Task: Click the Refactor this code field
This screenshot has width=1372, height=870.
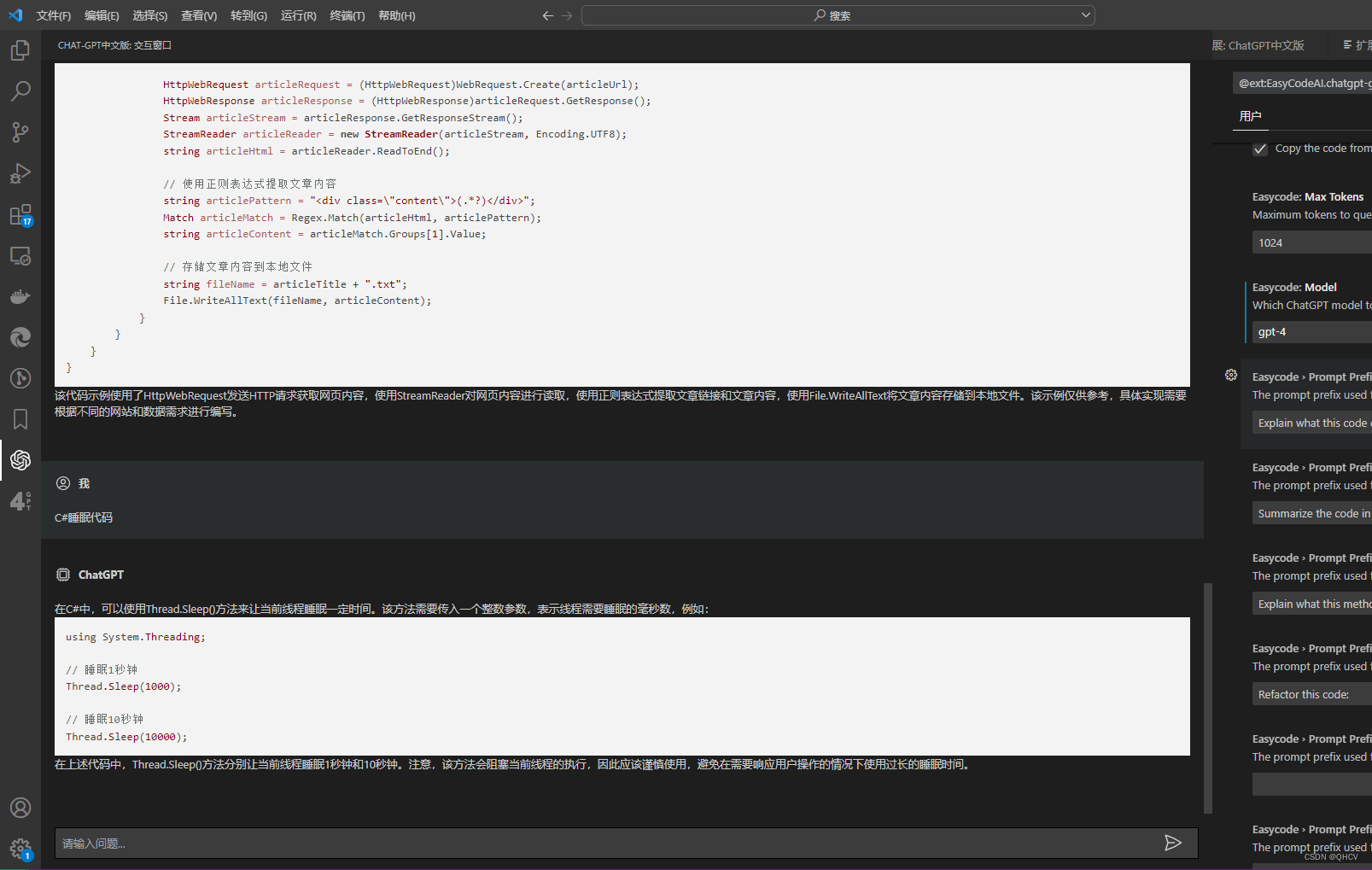Action: point(1312,694)
